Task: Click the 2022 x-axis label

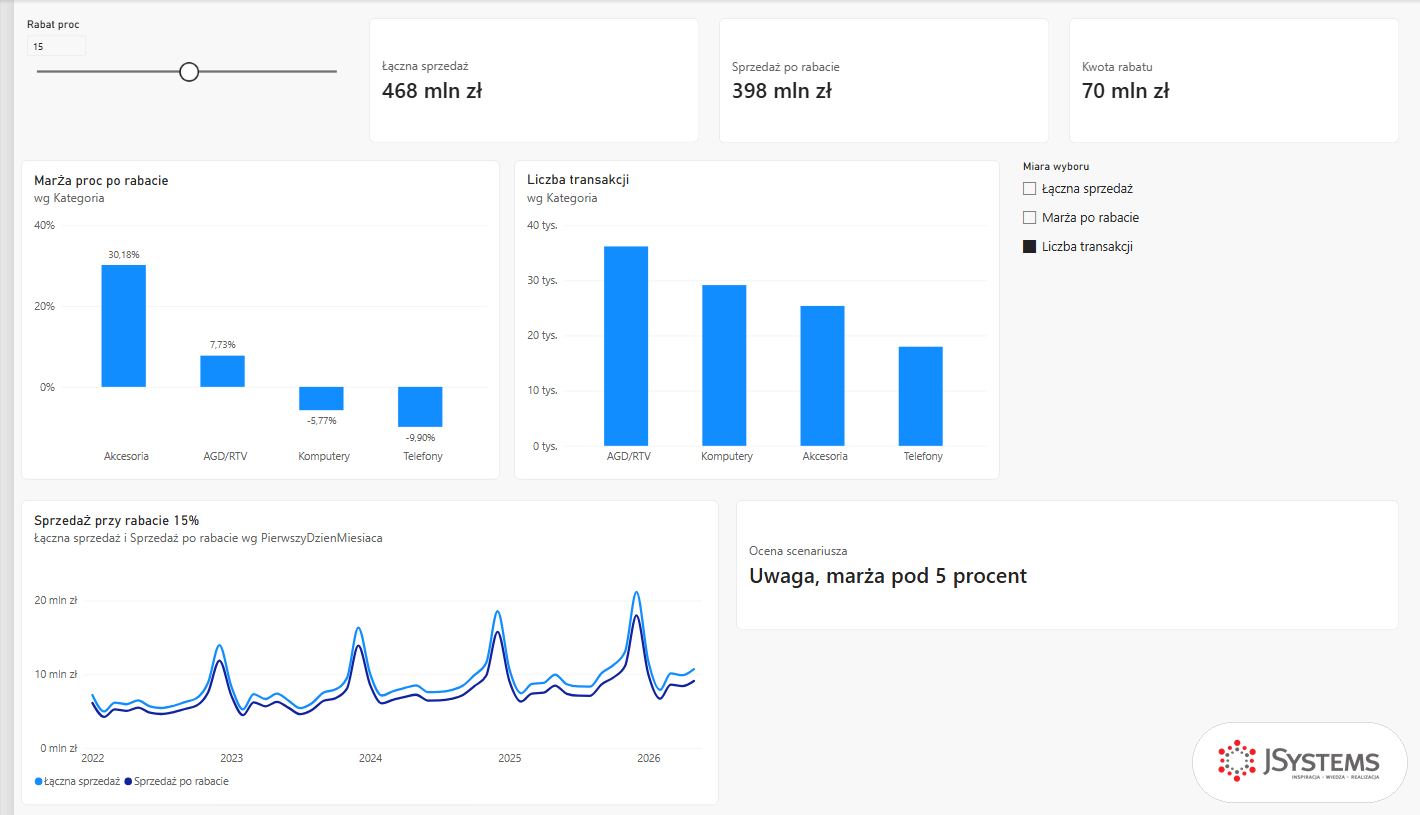Action: click(93, 758)
